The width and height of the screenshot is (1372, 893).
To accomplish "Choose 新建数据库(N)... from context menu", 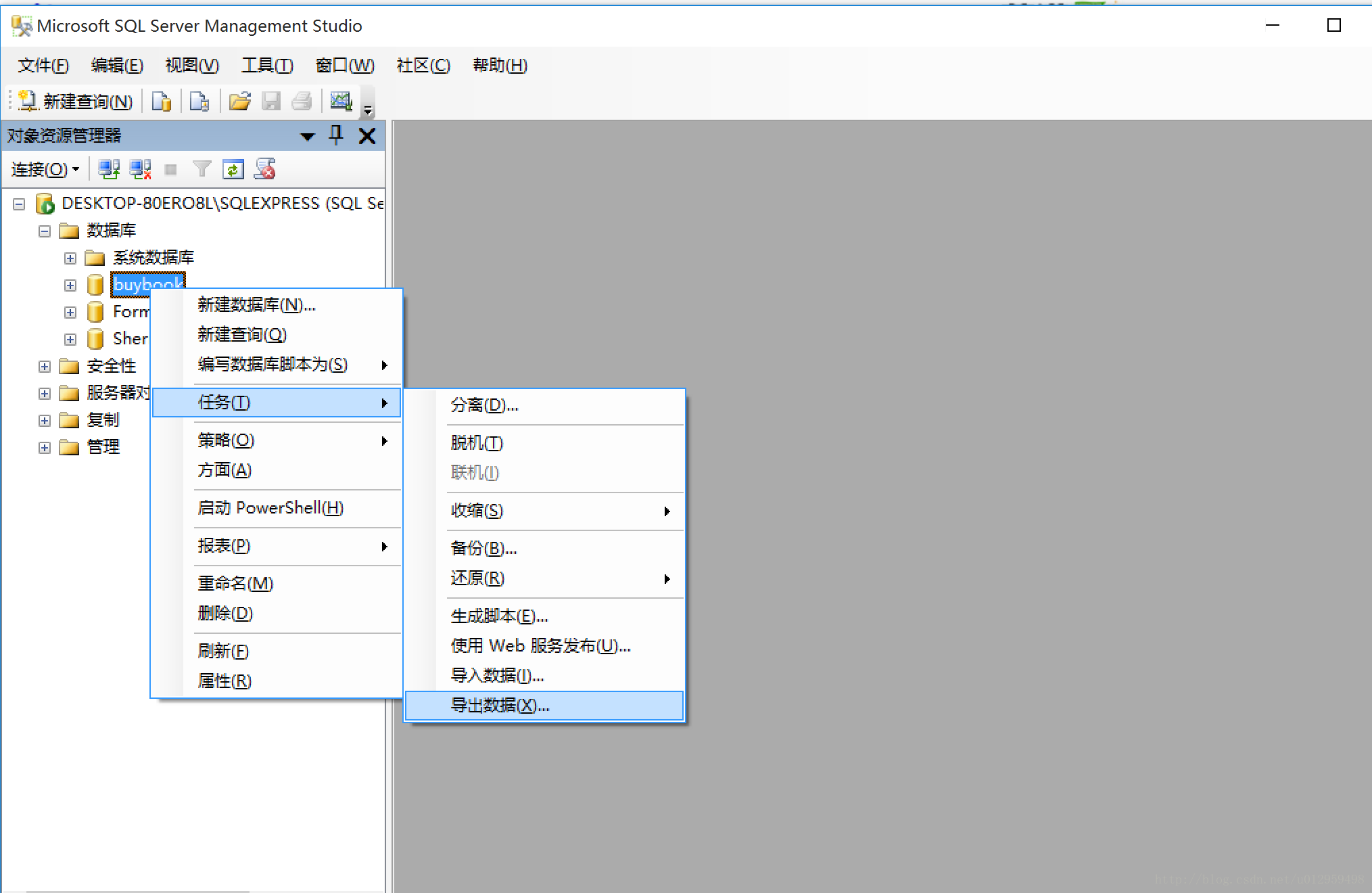I will tap(277, 305).
